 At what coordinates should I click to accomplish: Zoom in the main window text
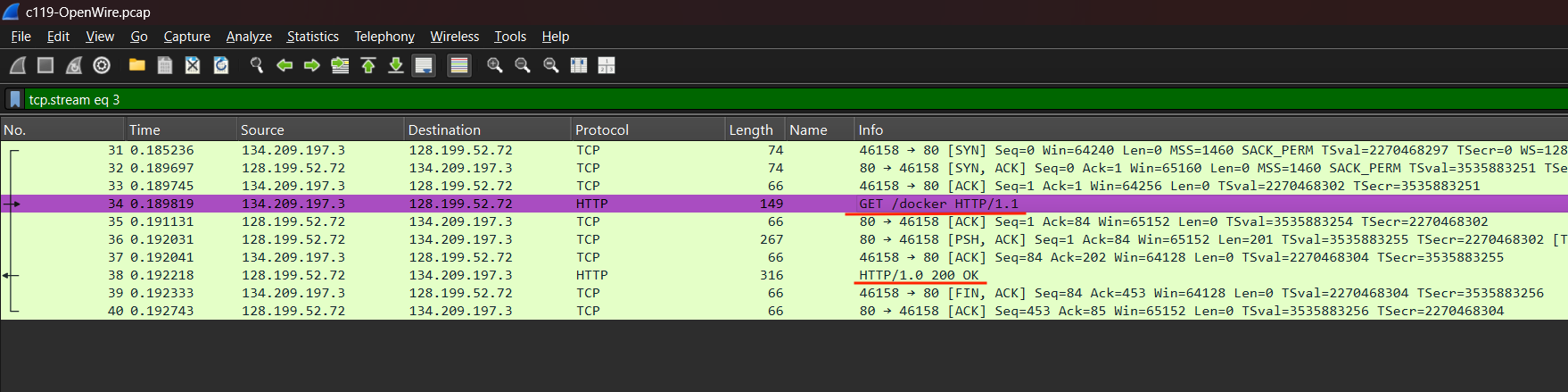tap(494, 65)
